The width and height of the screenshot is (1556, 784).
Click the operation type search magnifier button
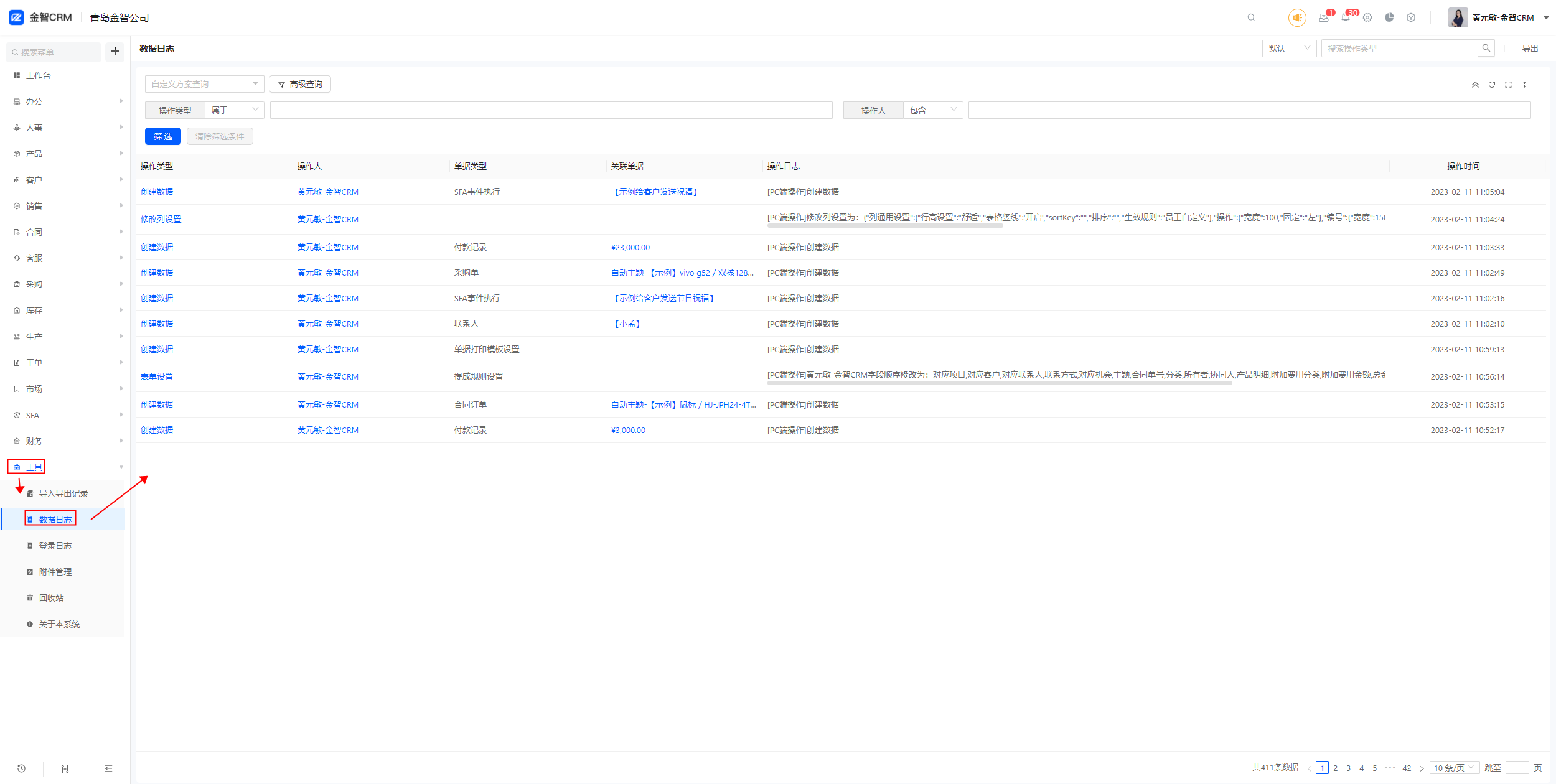[1486, 48]
